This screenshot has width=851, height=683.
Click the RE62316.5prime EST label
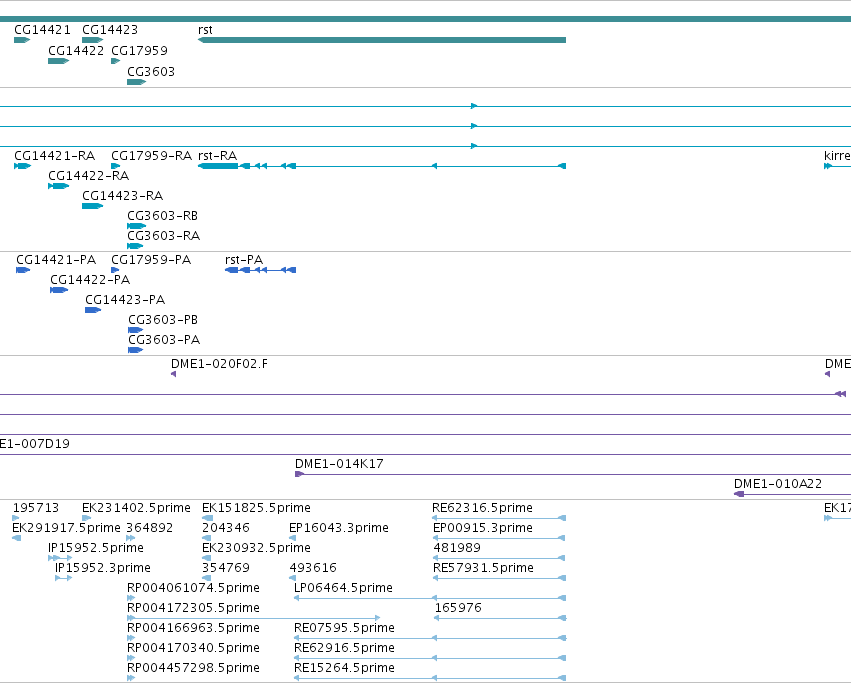tap(482, 508)
